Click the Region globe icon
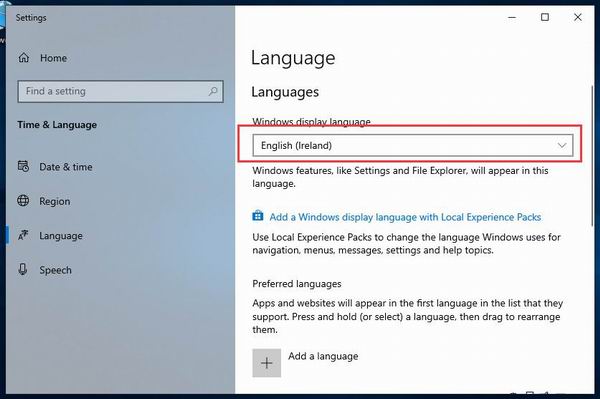Screen dimensions: 600x399 click(23, 200)
